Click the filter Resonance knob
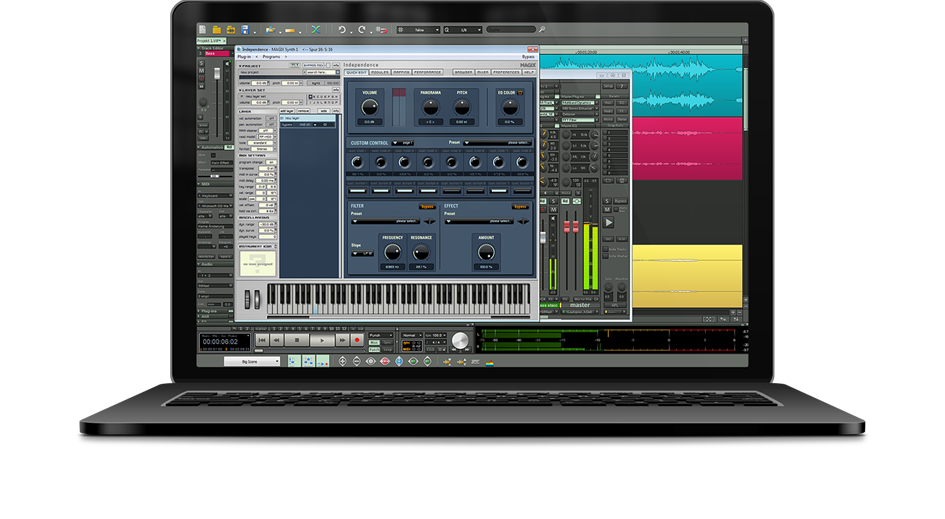This screenshot has height=519, width=945. [421, 252]
